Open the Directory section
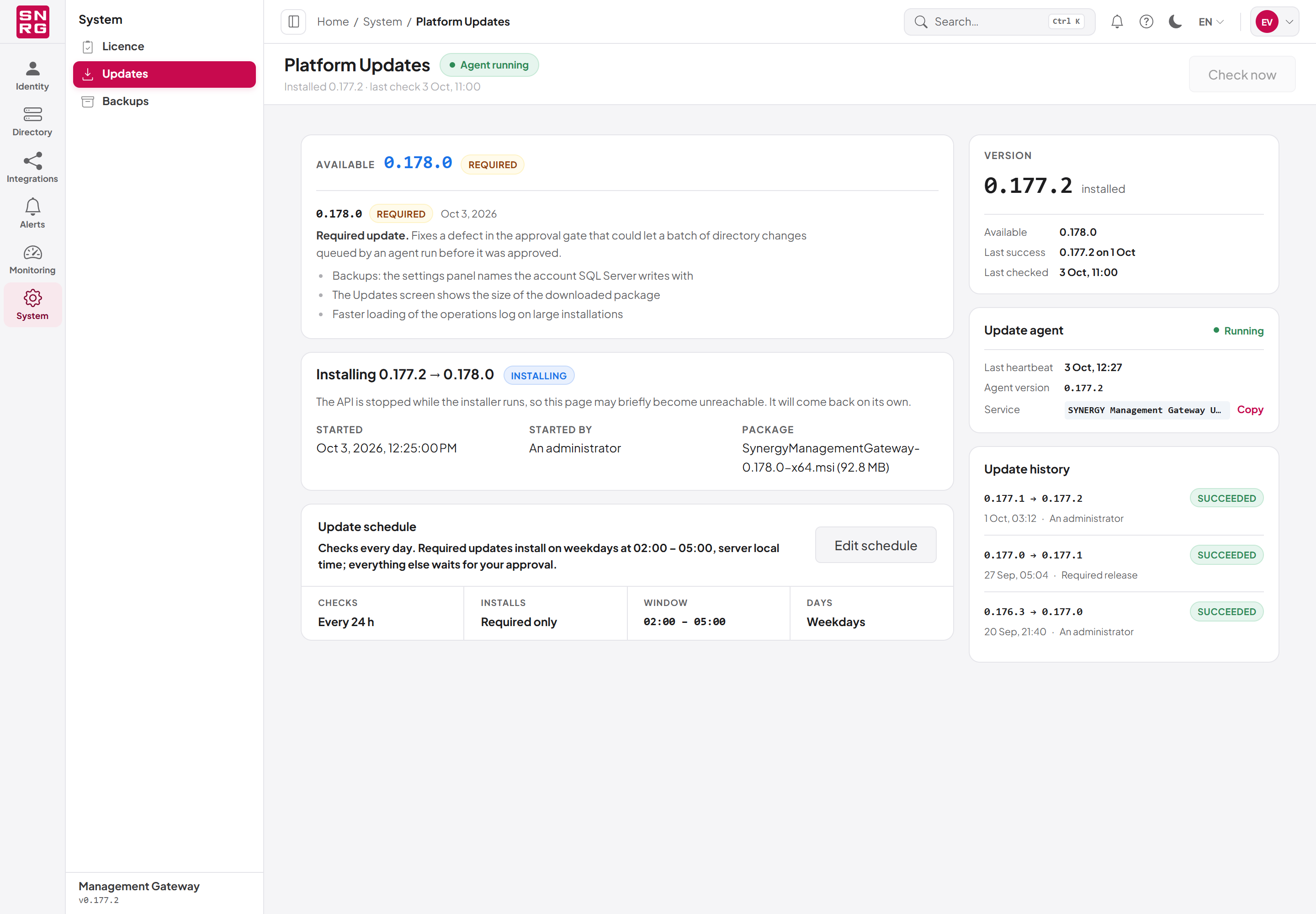 coord(32,122)
